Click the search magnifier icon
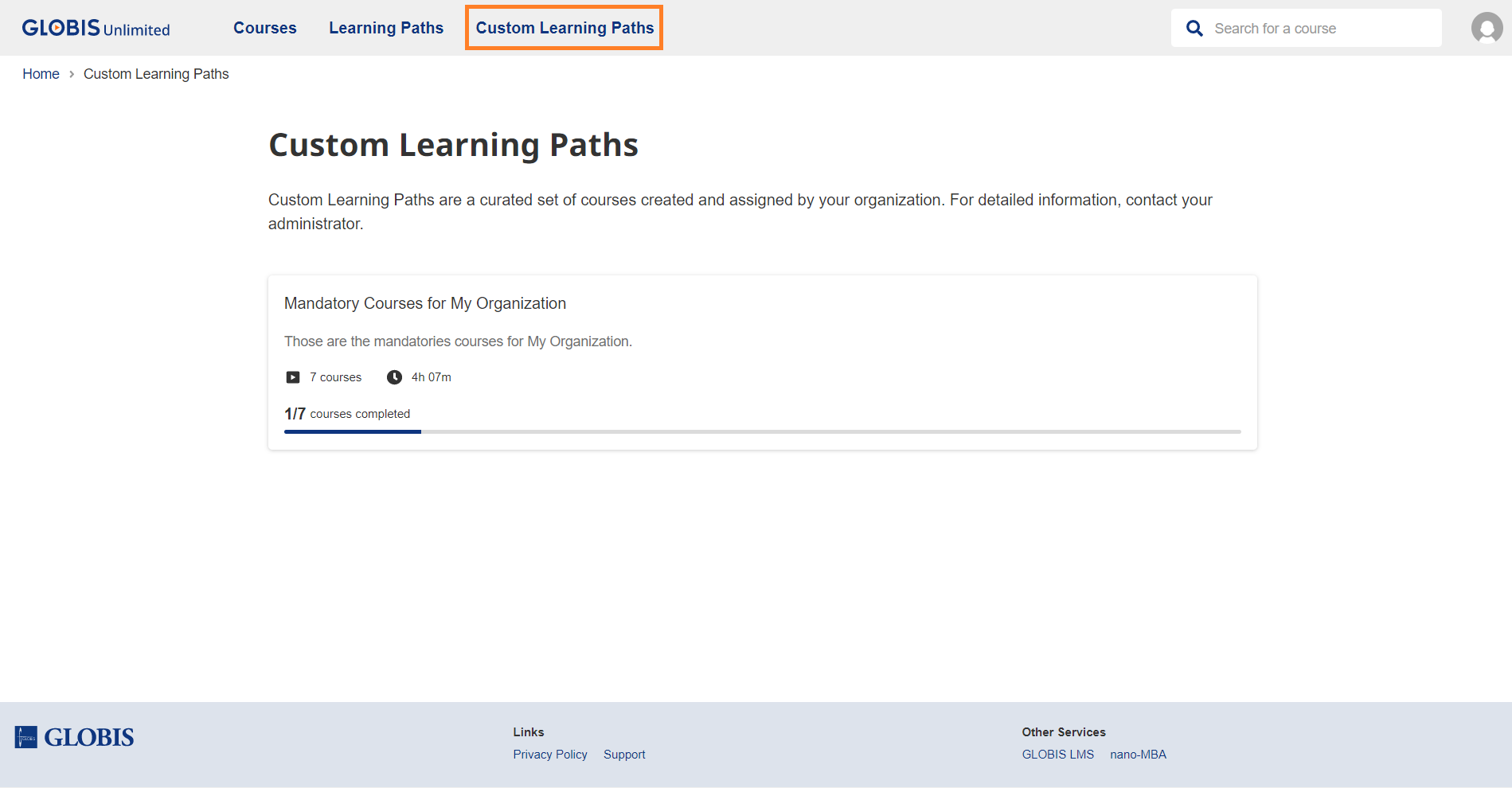This screenshot has height=788, width=1512. click(x=1194, y=27)
